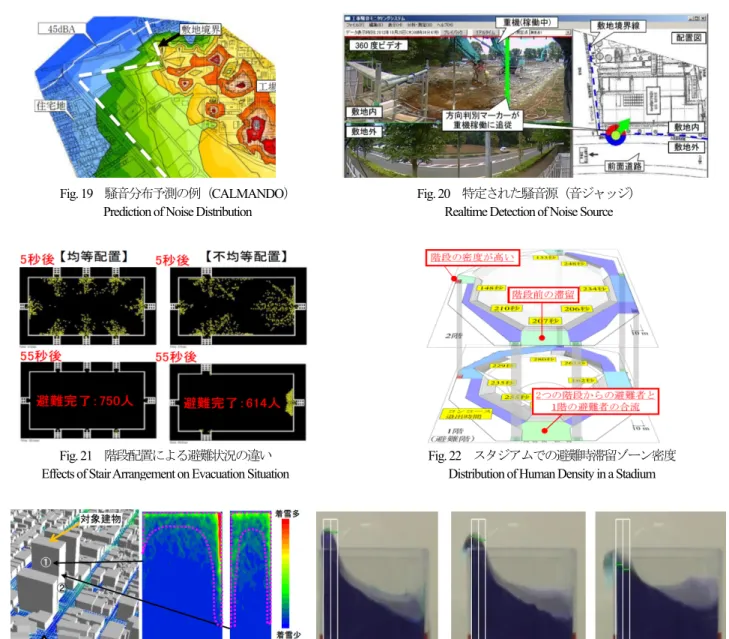The width and height of the screenshot is (729, 639).
Task: Select the Fig. 21 caption 階段配置による避難状況の違い
Action: pos(166,455)
